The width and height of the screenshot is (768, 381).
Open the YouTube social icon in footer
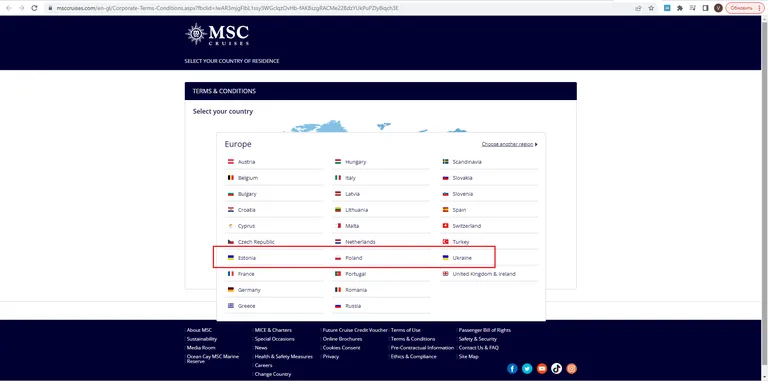[542, 368]
